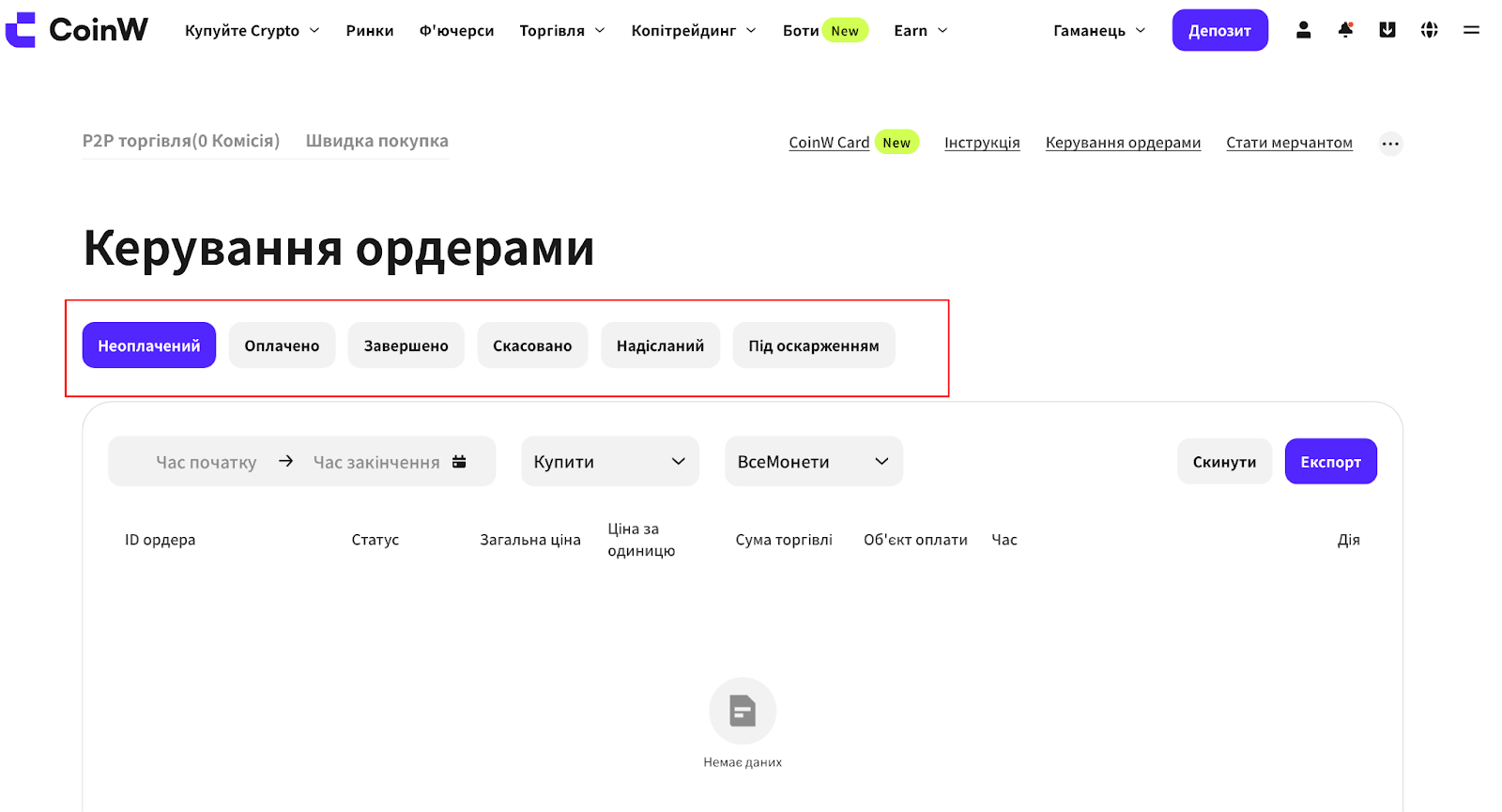
Task: Expand the Earn menu
Action: (920, 30)
